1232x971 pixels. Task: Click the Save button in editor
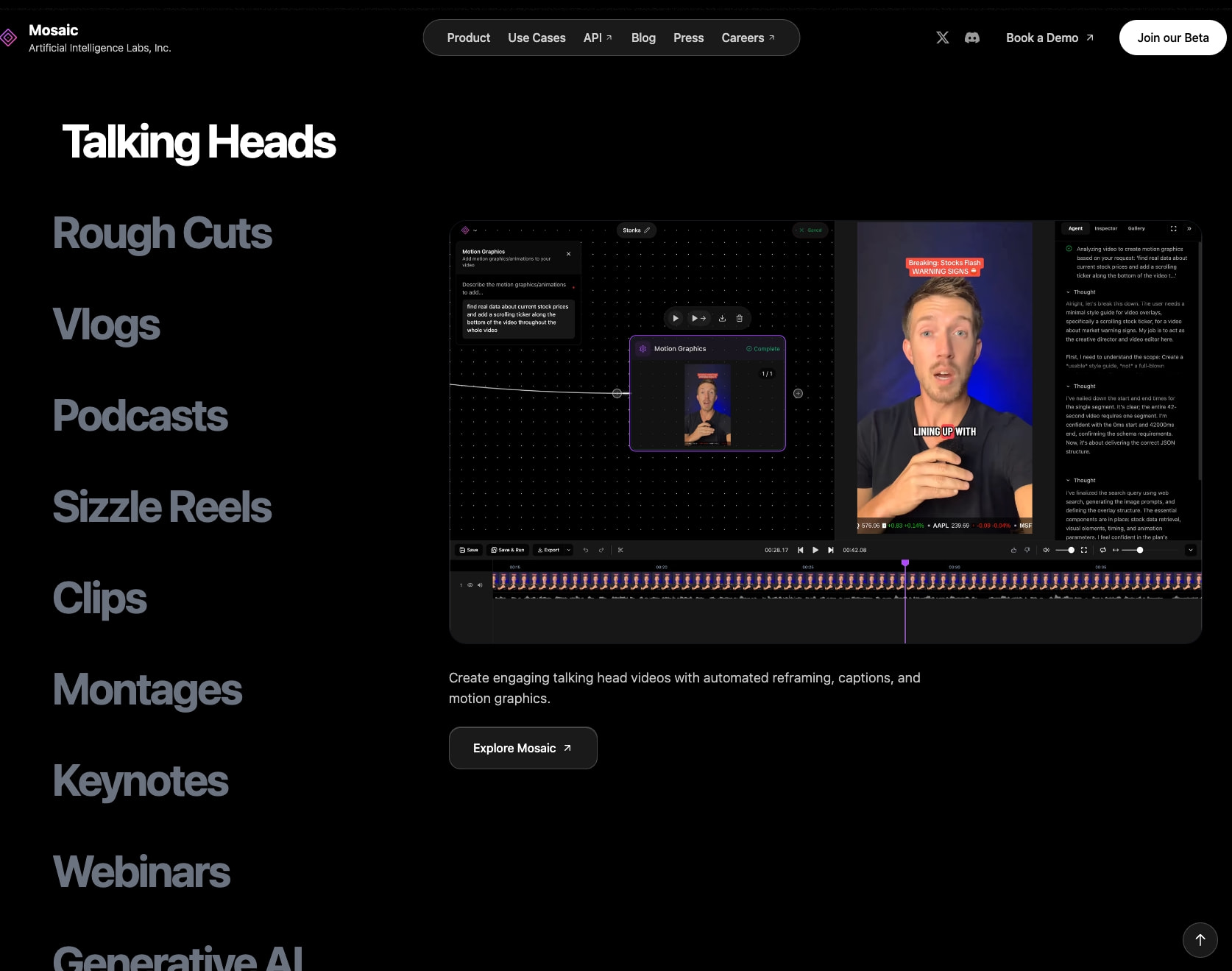point(469,550)
